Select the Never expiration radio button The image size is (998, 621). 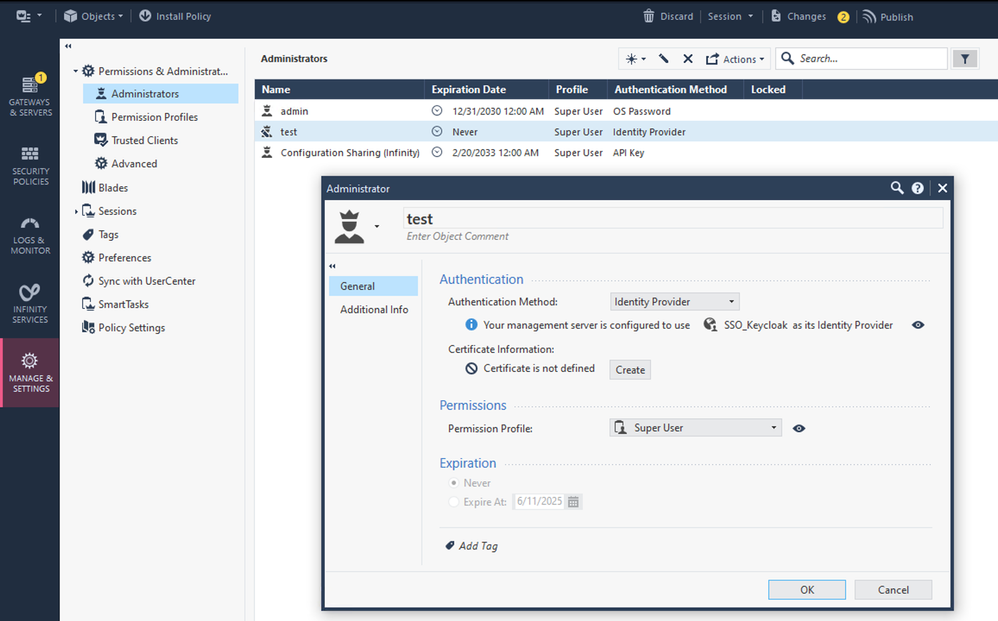(x=455, y=483)
